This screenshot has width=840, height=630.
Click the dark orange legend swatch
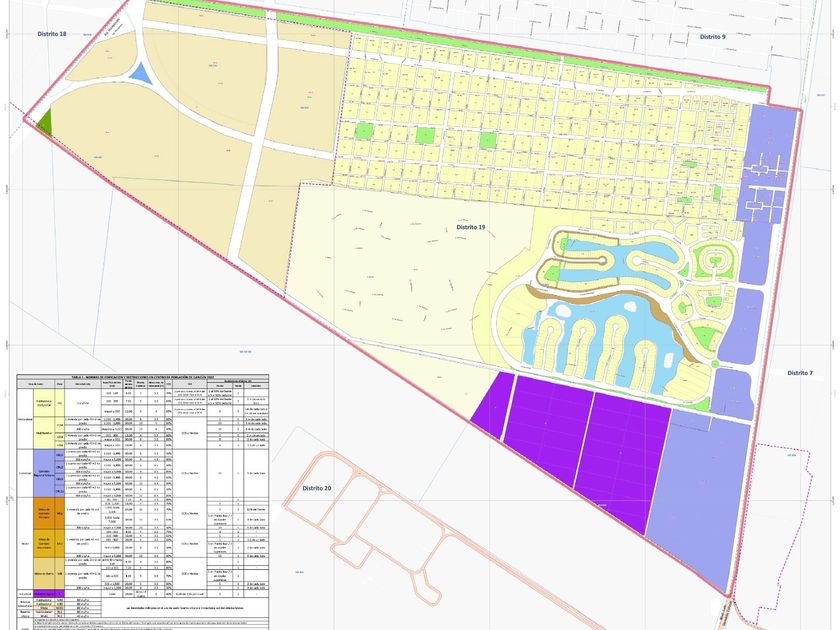point(49,513)
